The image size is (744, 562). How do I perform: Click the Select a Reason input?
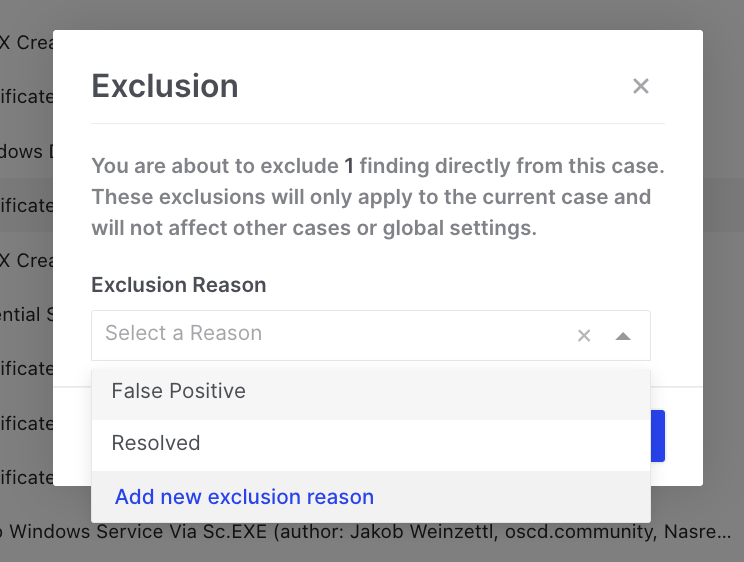click(330, 334)
